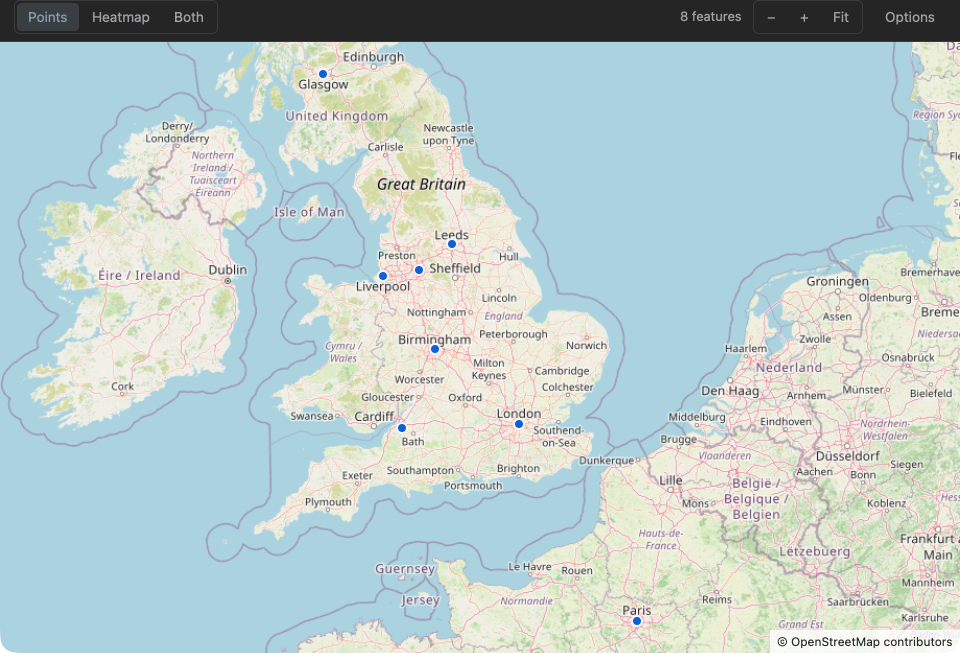This screenshot has width=960, height=653.
Task: Switch to the Heatmap view tab
Action: coord(121,17)
